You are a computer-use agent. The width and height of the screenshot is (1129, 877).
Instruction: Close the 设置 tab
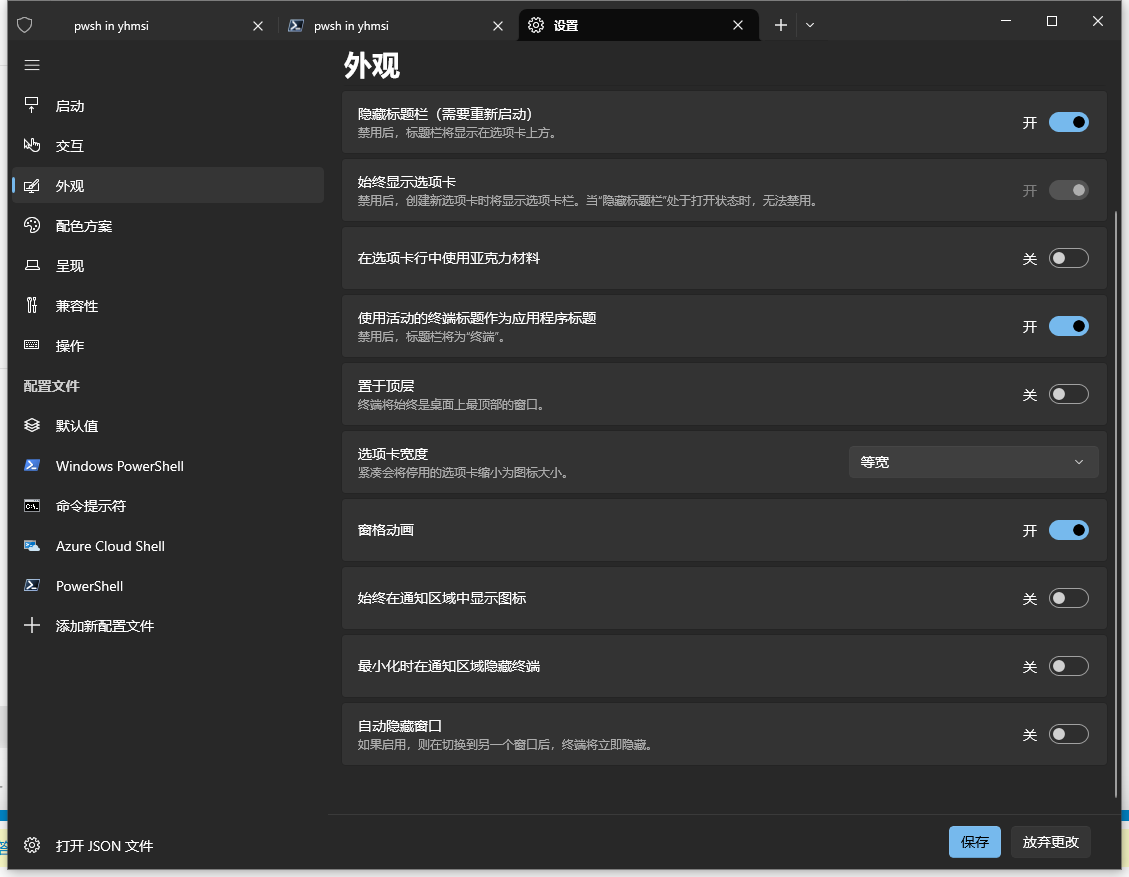(x=737, y=26)
